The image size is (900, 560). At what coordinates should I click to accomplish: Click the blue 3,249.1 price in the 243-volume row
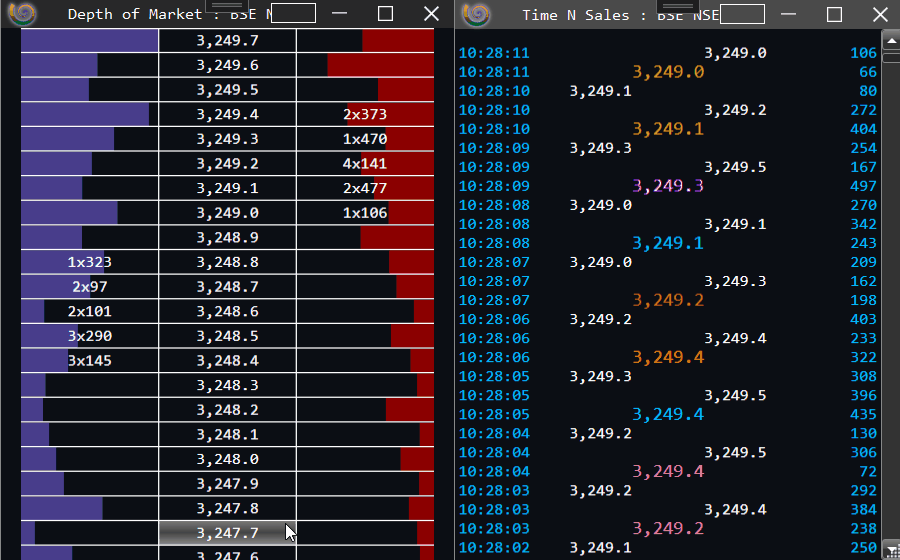tap(668, 243)
